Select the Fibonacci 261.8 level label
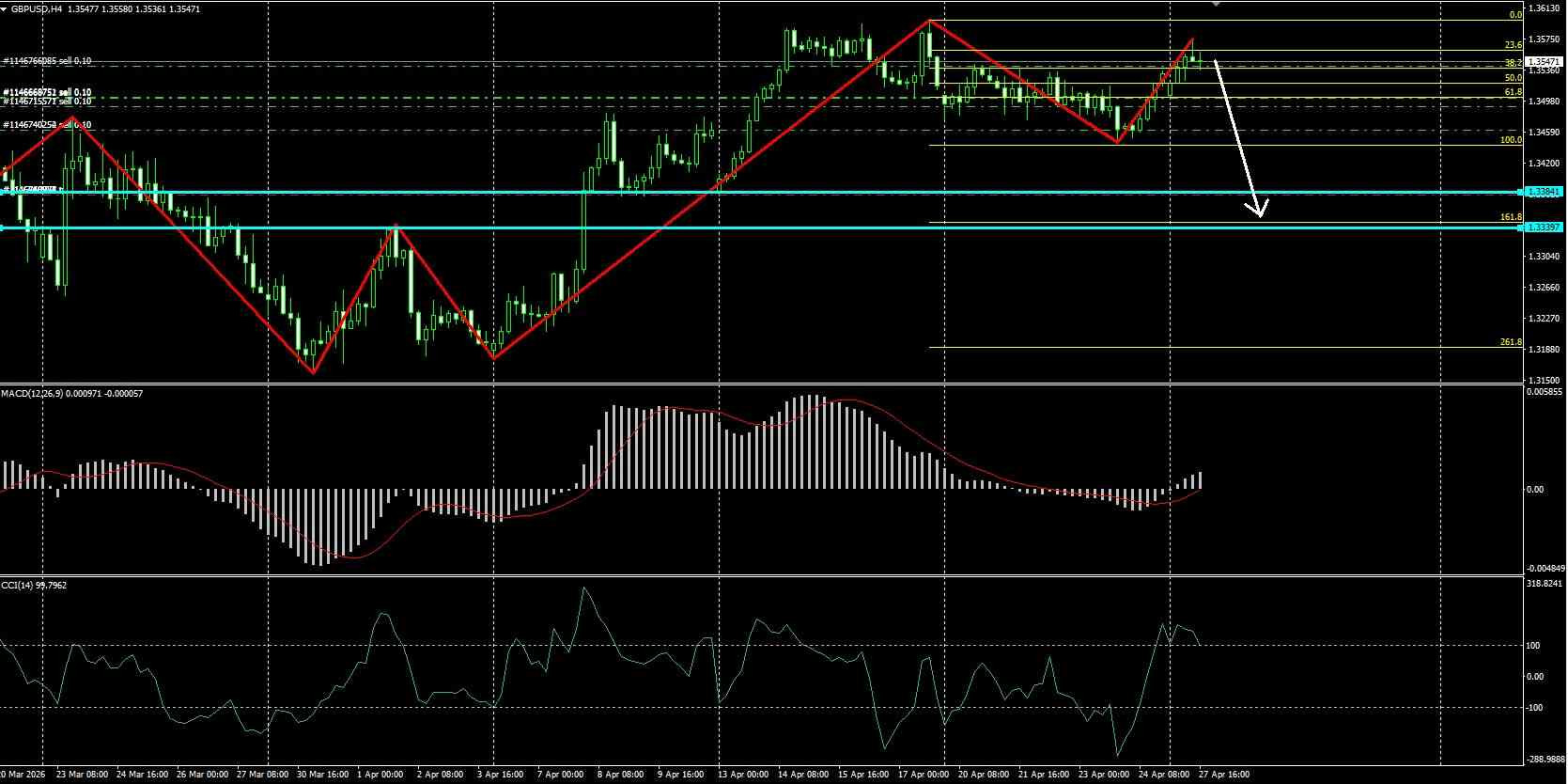The height and width of the screenshot is (784, 1568). pos(1511,342)
